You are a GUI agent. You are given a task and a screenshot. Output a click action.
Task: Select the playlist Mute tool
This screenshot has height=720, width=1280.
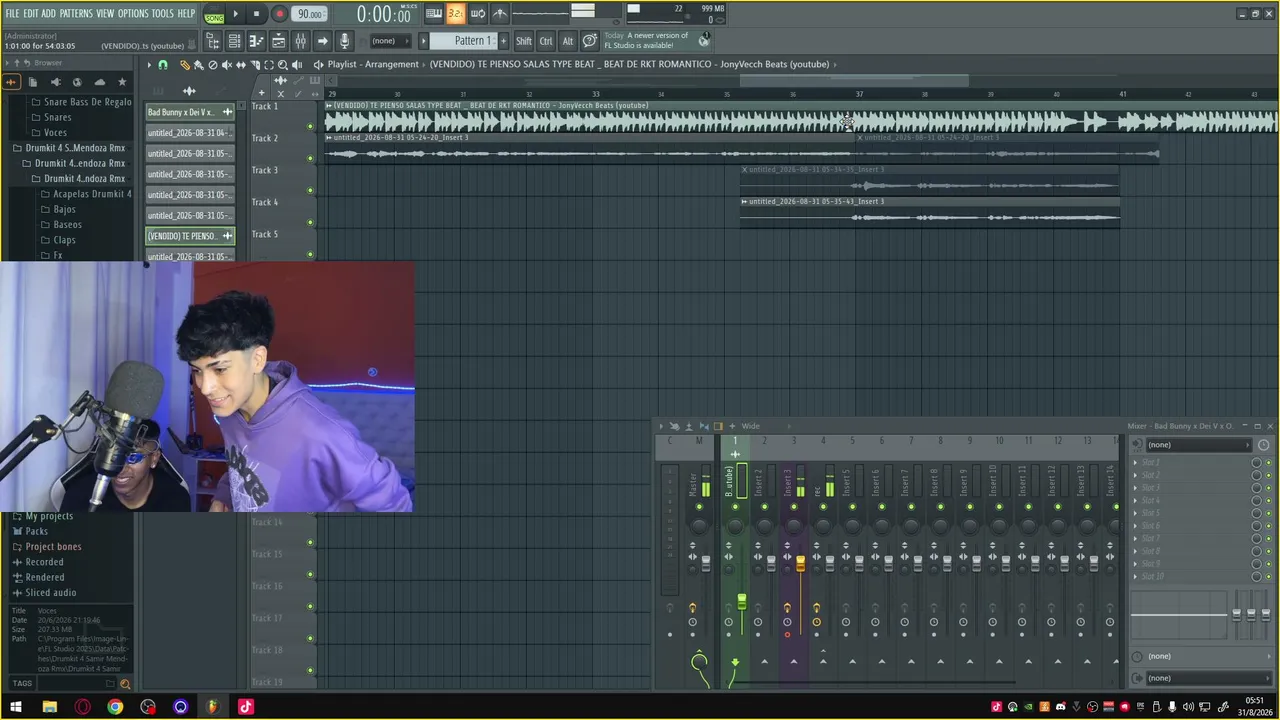pos(226,65)
